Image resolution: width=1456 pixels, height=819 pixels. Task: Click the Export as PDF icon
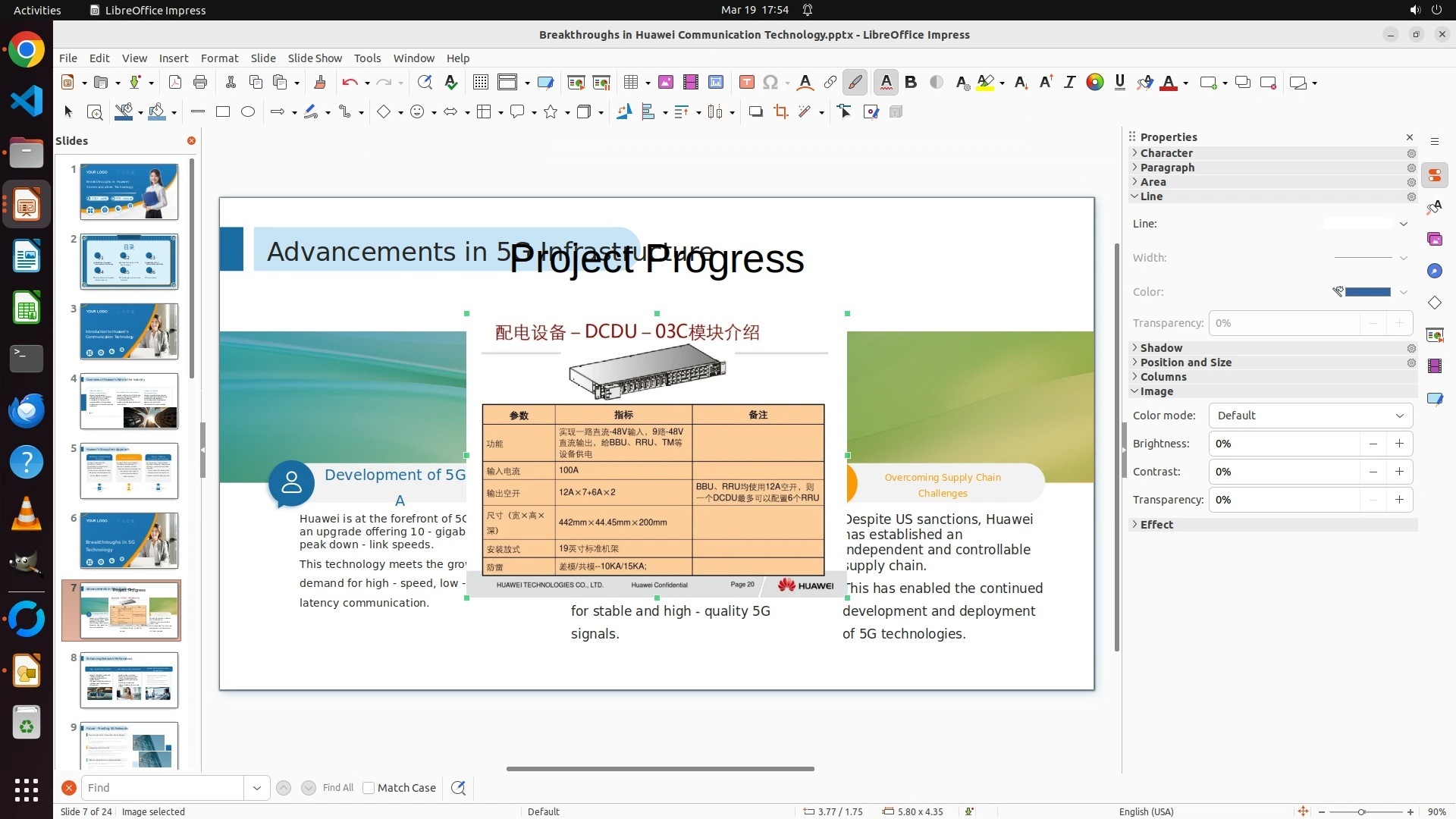(x=175, y=83)
